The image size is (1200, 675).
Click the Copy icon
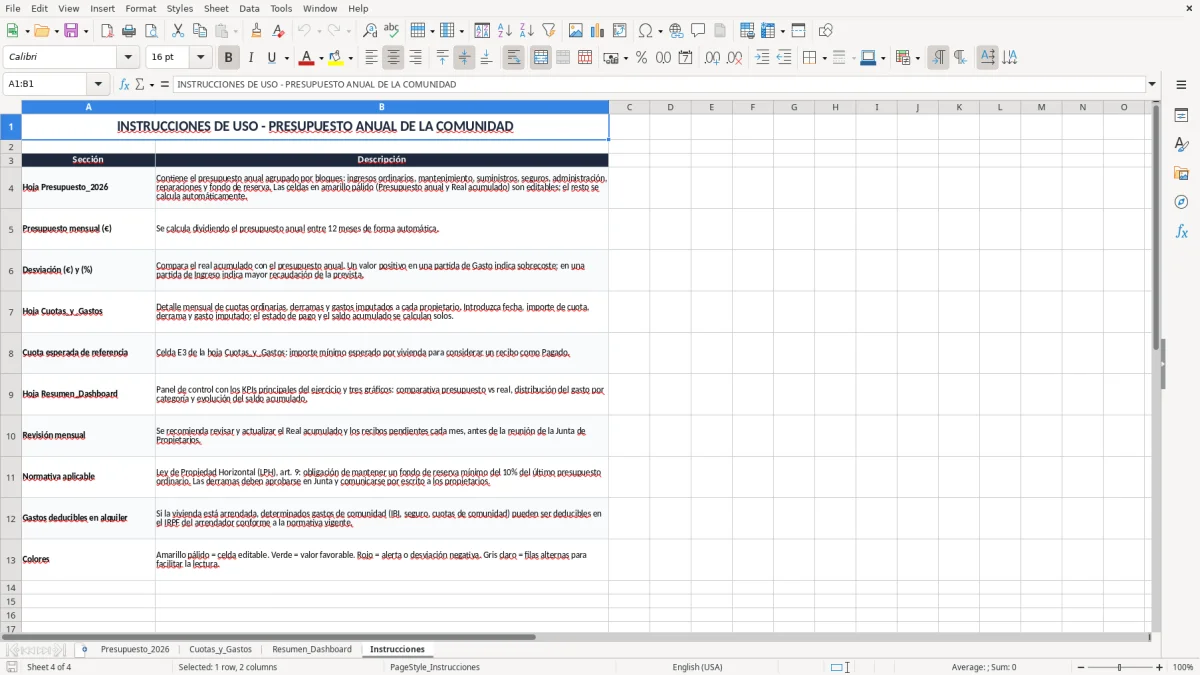pos(199,31)
